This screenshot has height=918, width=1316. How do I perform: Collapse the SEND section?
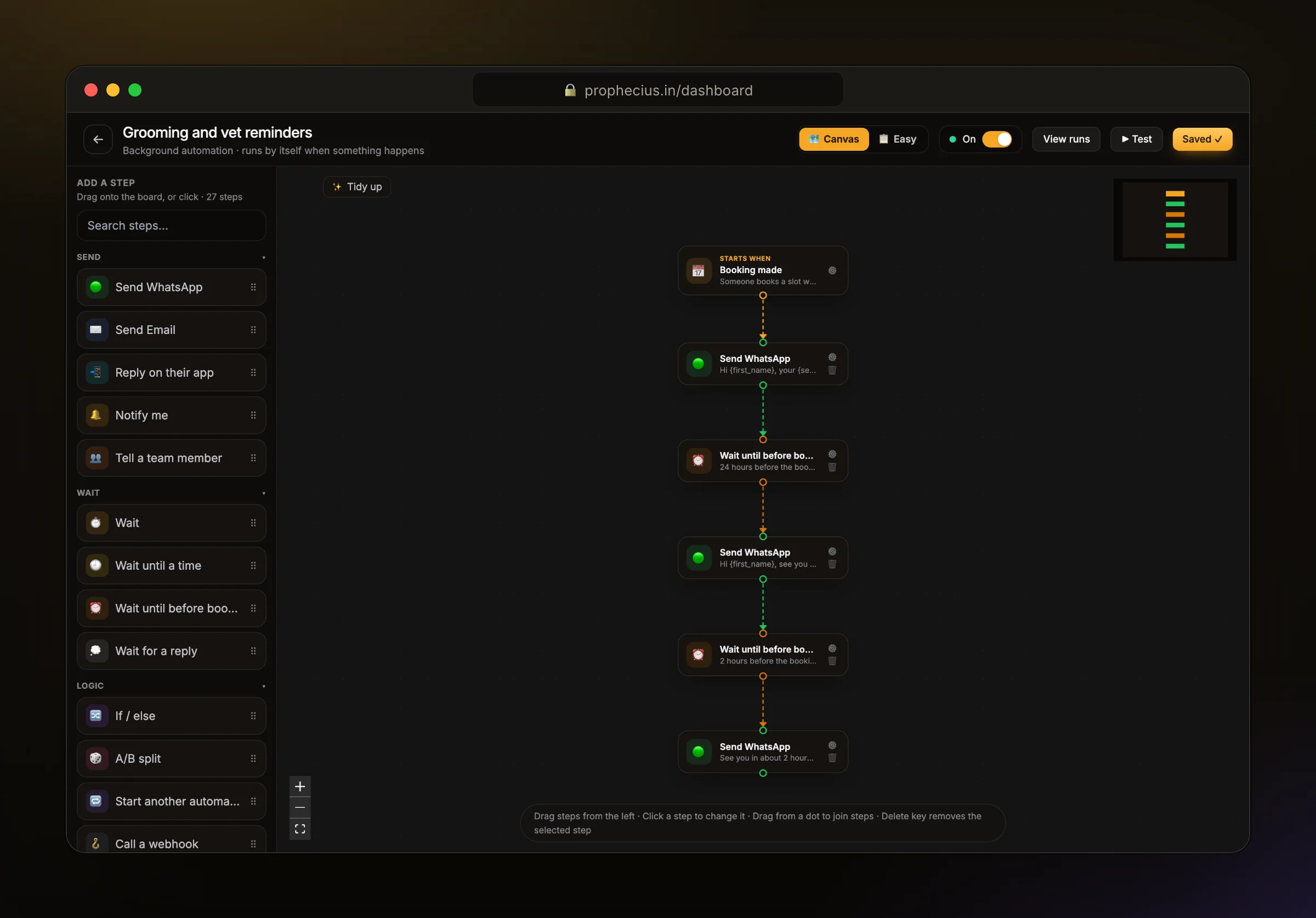coord(264,257)
